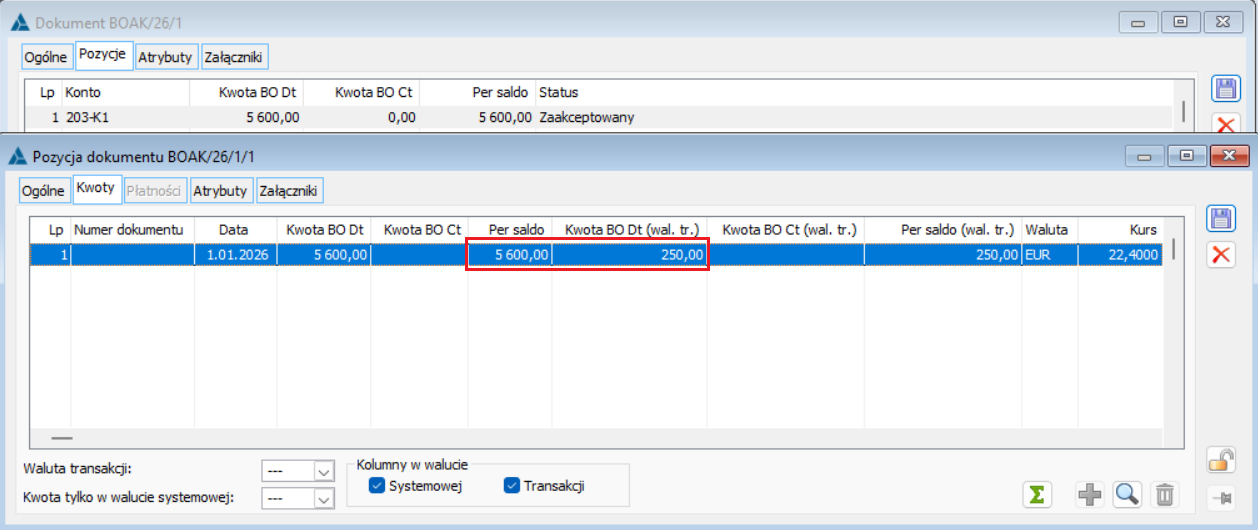Open the Atrybuty tab in position window
Screen dimensions: 1258x530
(220, 190)
